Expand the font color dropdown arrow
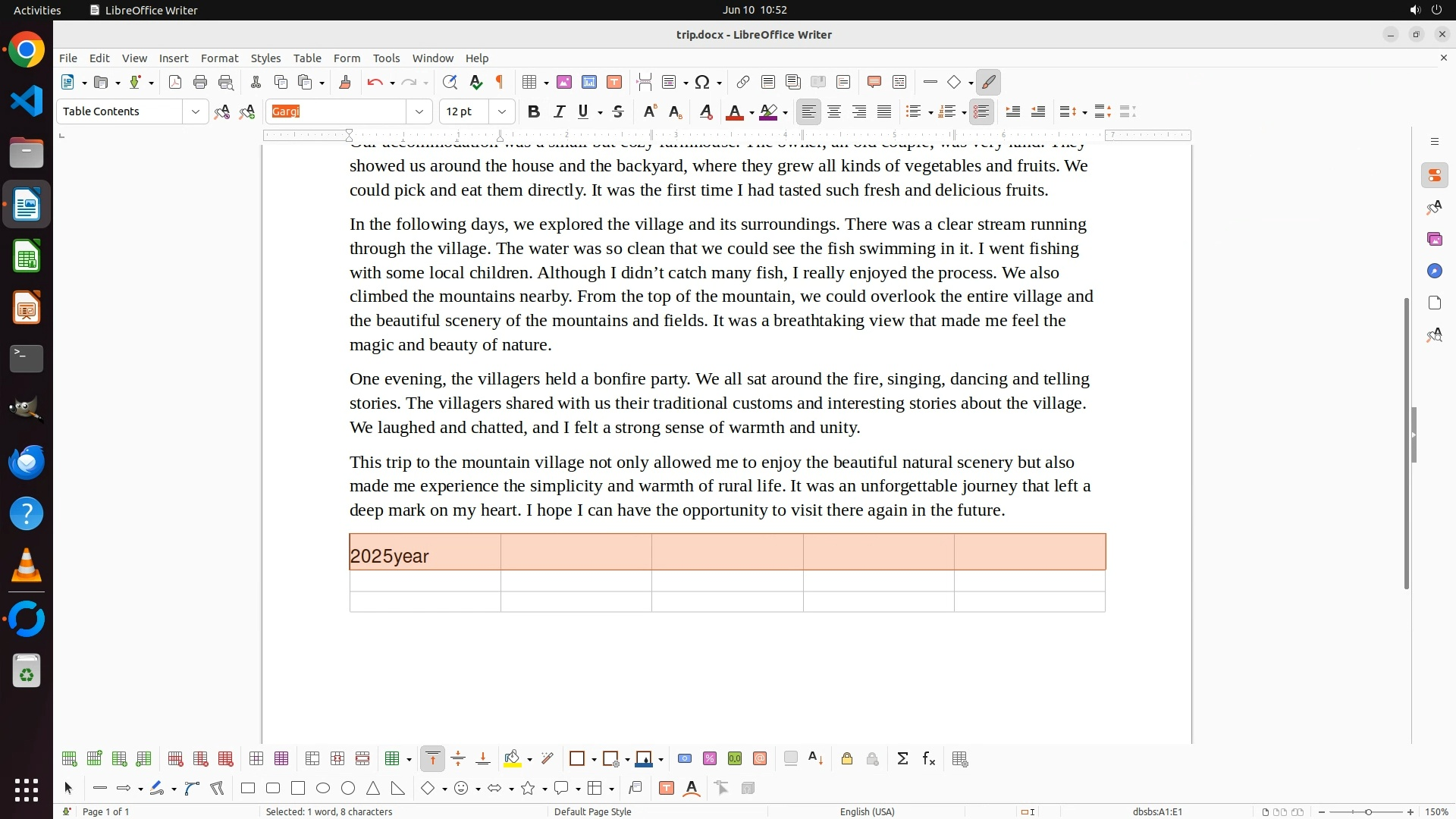The image size is (1456, 819). (x=752, y=113)
